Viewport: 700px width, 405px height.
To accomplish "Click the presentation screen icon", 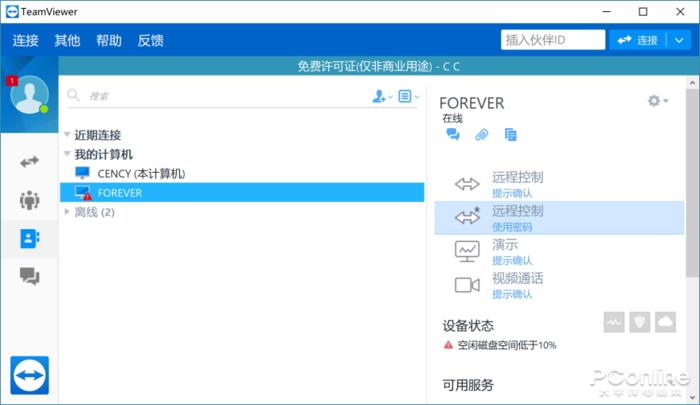I will (x=467, y=251).
